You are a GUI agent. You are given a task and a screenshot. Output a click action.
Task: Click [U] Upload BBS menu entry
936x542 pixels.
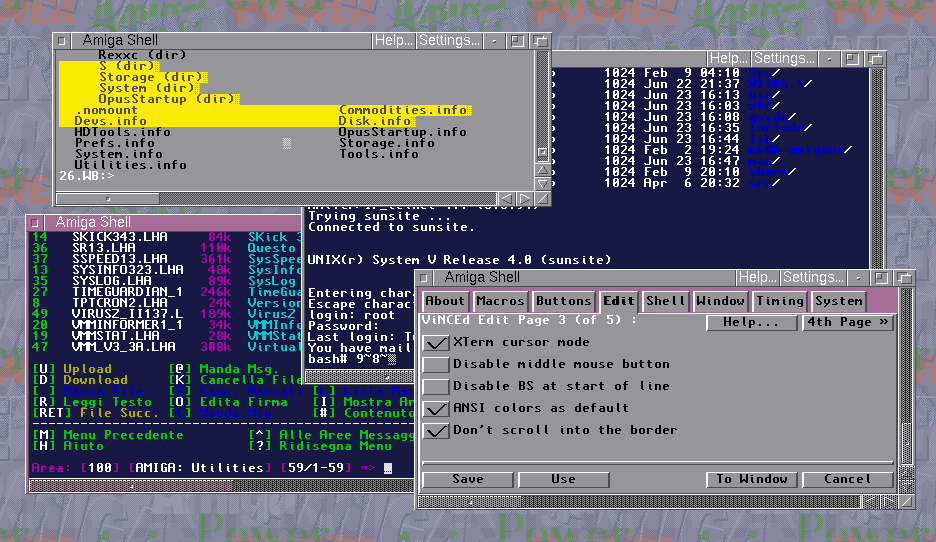[x=72, y=369]
